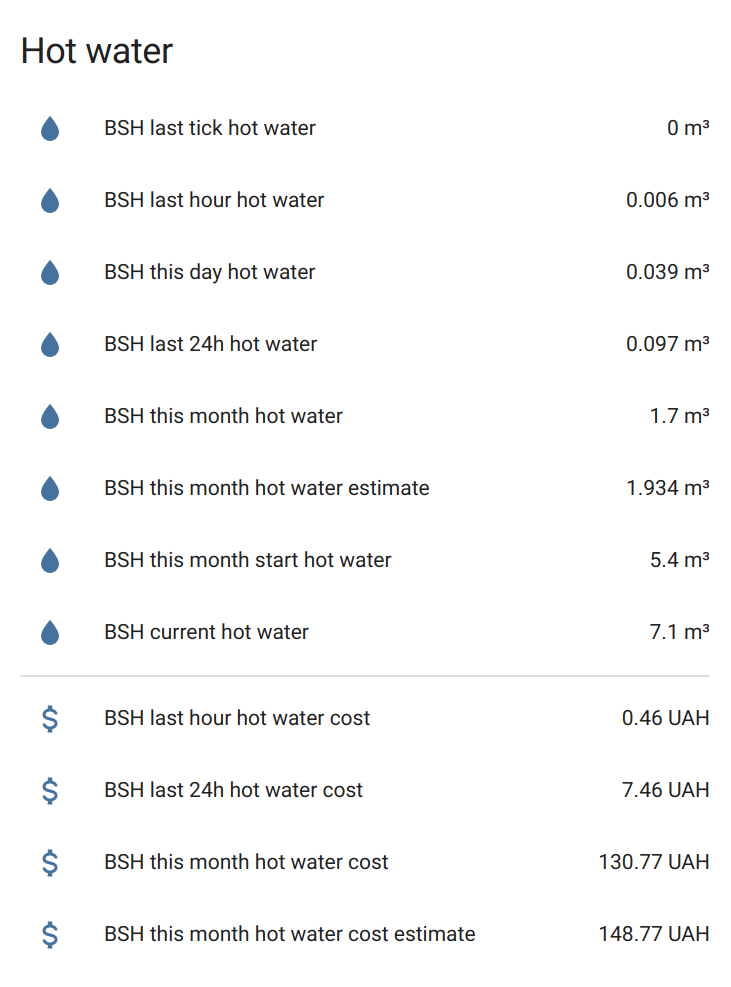This screenshot has height=987, width=731.
Task: Open BSH this month hot water entity
Action: click(365, 416)
